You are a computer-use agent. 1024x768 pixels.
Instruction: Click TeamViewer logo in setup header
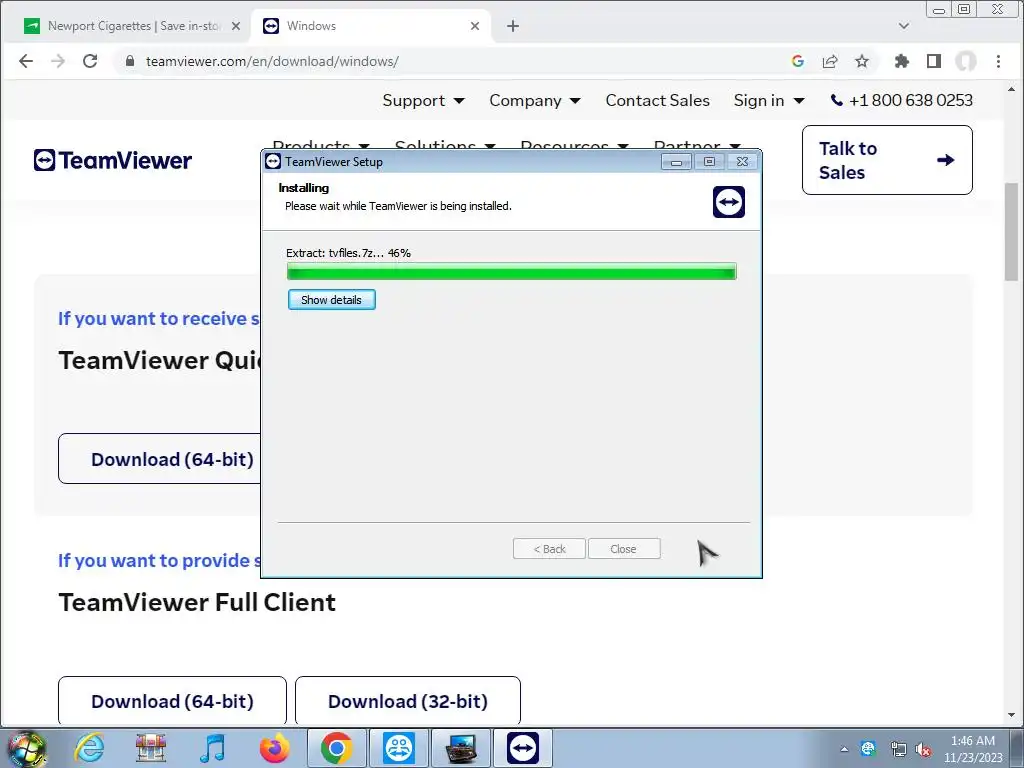coord(729,202)
